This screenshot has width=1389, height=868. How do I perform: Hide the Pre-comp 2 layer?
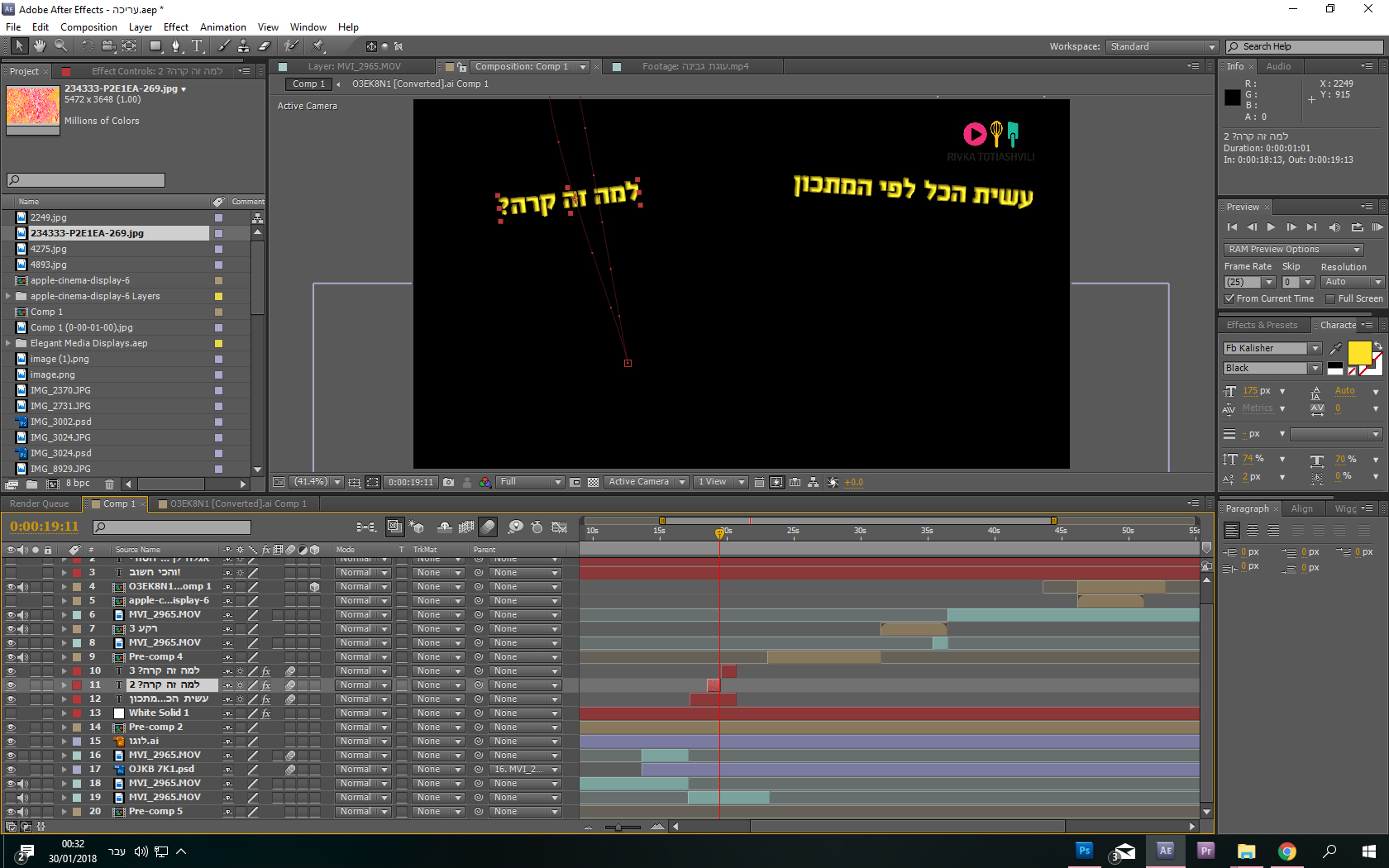point(11,727)
